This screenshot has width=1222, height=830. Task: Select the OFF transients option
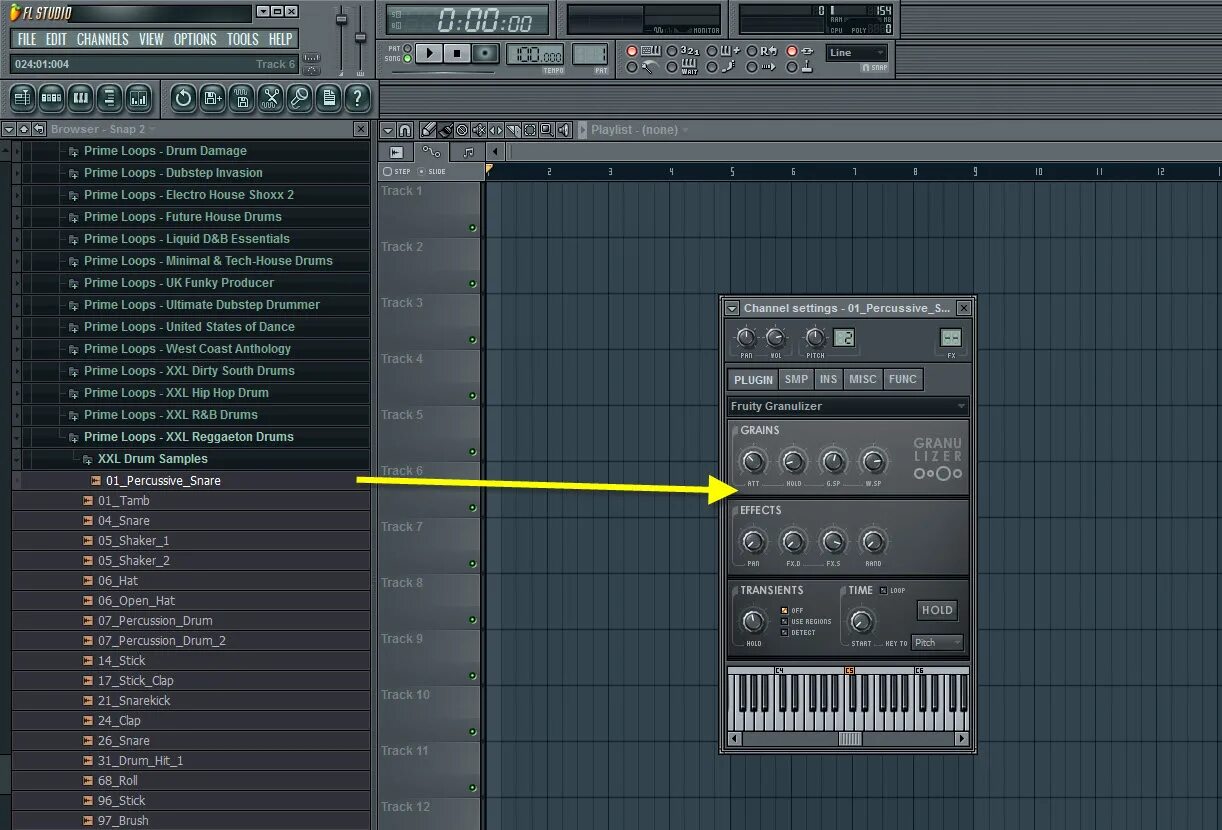[785, 610]
